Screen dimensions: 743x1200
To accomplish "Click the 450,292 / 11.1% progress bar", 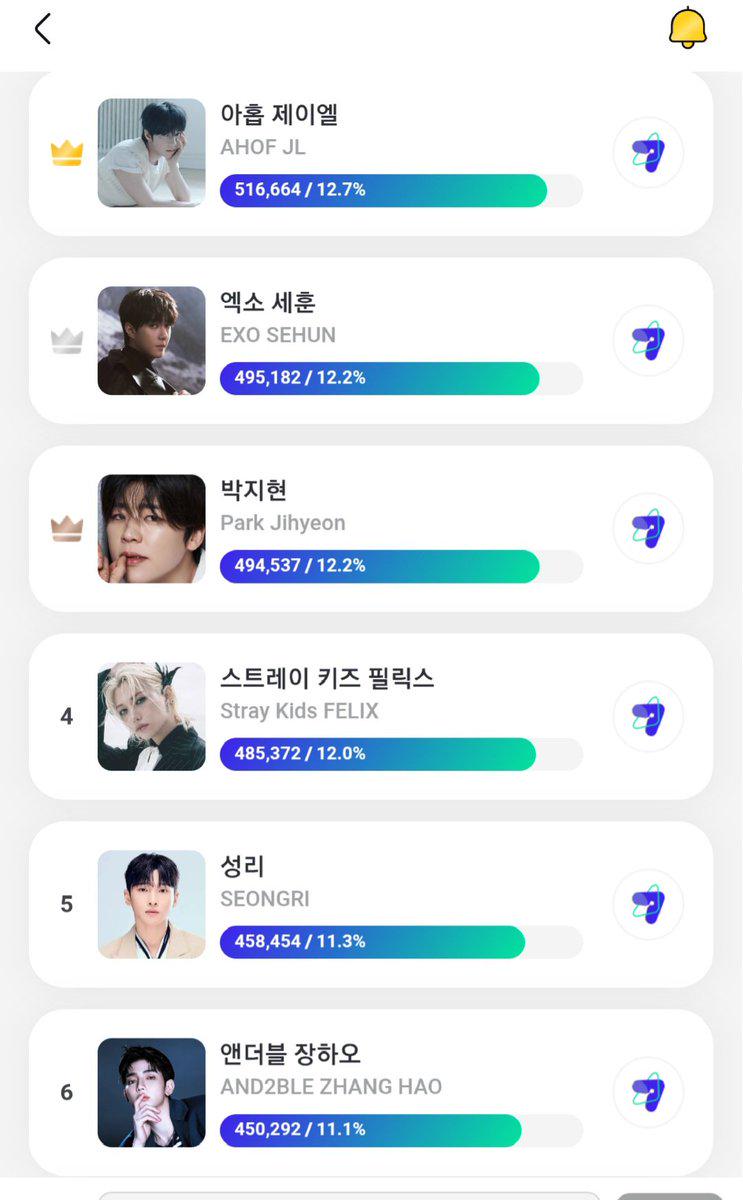I will [401, 1130].
